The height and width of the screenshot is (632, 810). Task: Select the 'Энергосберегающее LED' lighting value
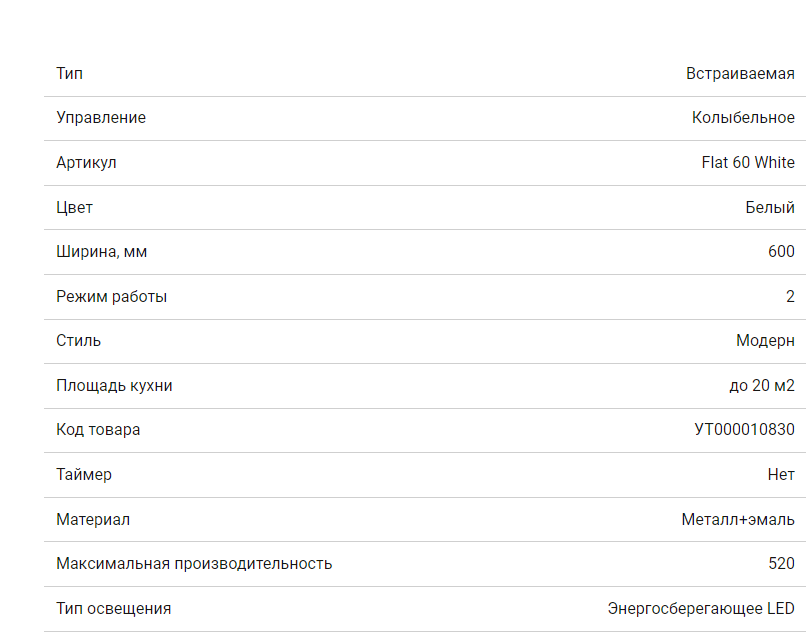point(701,608)
